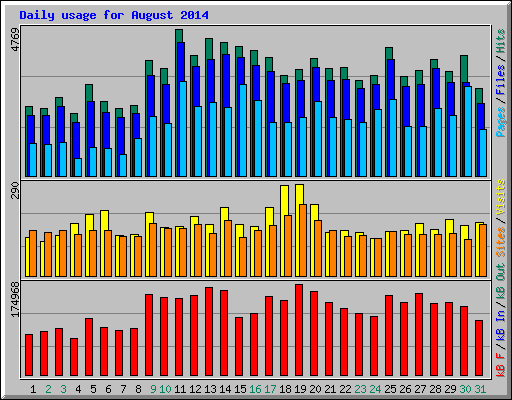This screenshot has height=400, width=512.
Task: Click the orange sites bar for day 20
Action: [x=318, y=248]
